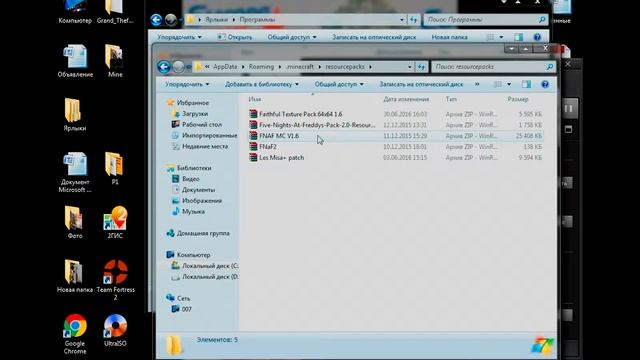The height and width of the screenshot is (360, 640).
Task: Click Открыть in the Программы window toolbar
Action: point(235,37)
